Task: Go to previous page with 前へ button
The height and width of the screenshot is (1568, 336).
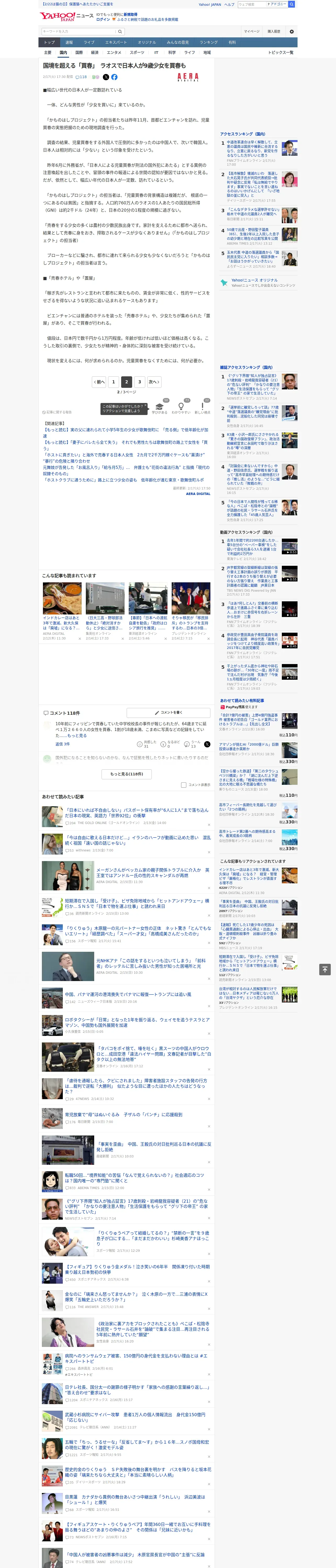Action: click(99, 382)
